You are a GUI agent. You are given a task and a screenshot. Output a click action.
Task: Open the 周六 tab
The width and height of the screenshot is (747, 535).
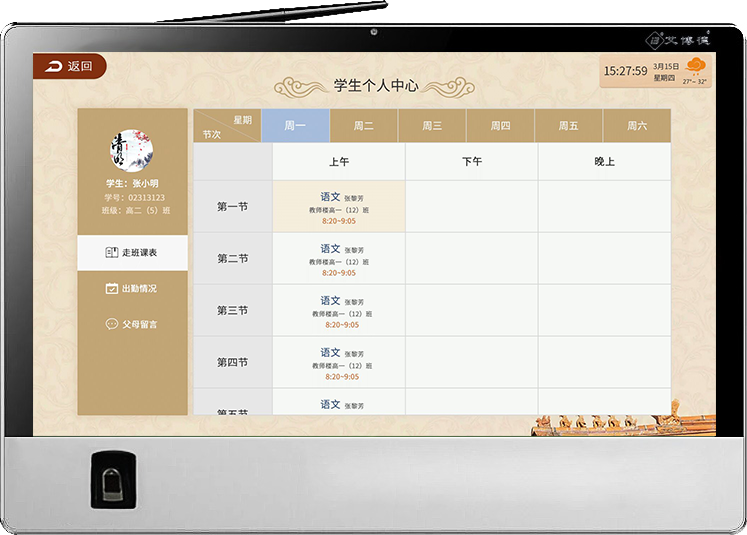tap(637, 126)
